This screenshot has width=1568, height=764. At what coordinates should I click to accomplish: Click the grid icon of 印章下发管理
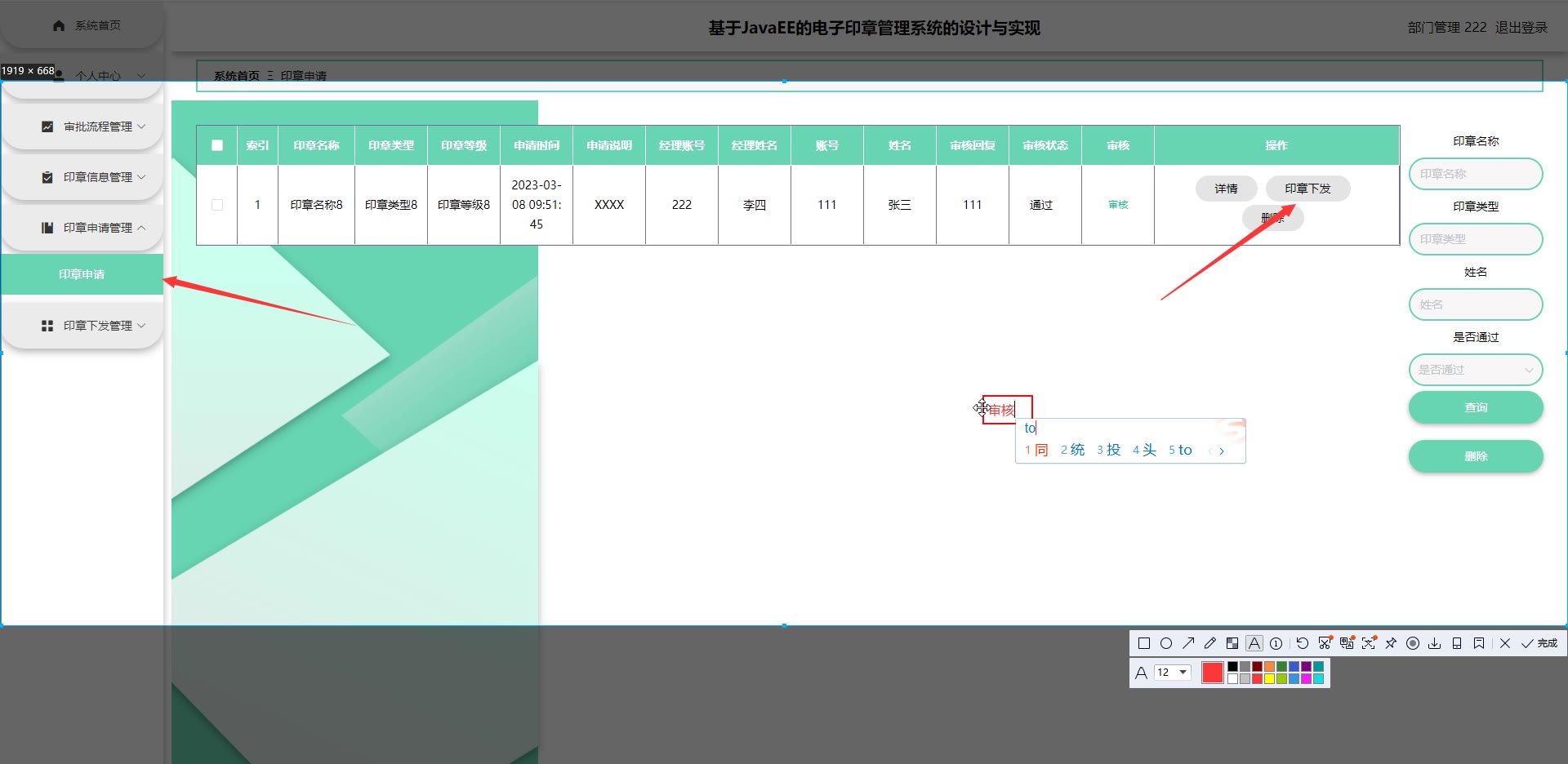[47, 326]
